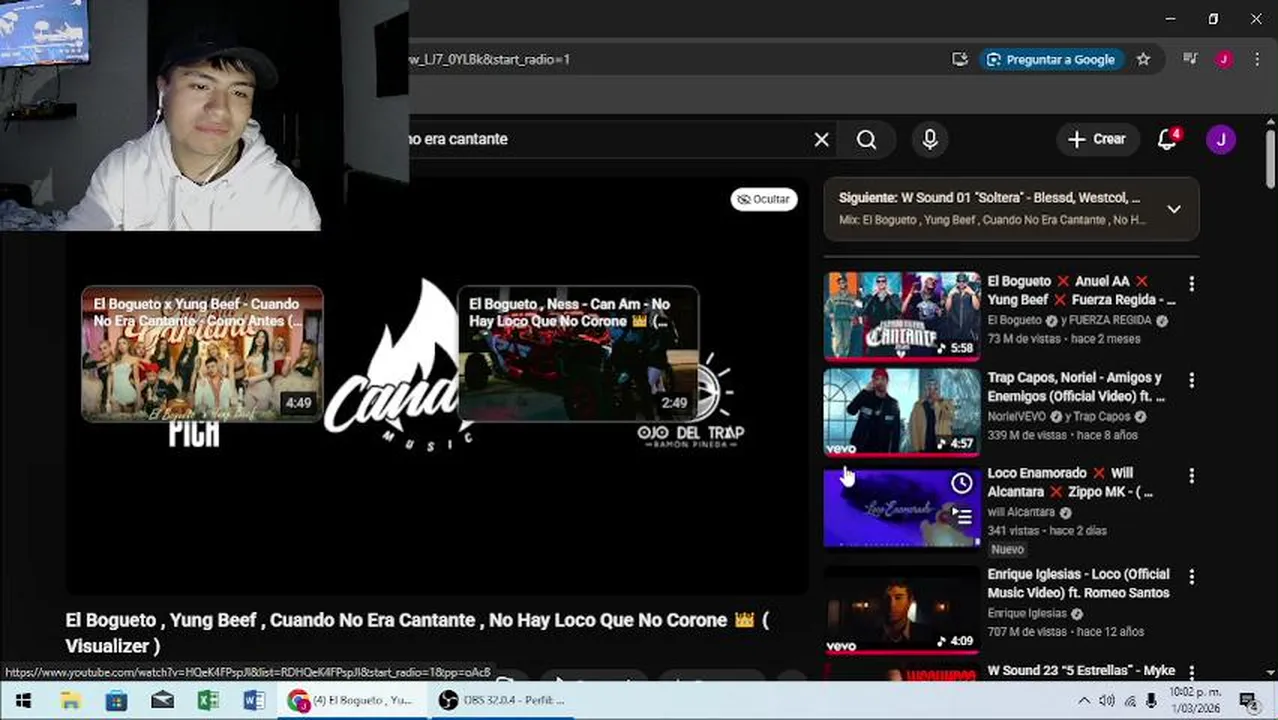
Task: Bookmark this page with the star icon
Action: (x=1144, y=59)
